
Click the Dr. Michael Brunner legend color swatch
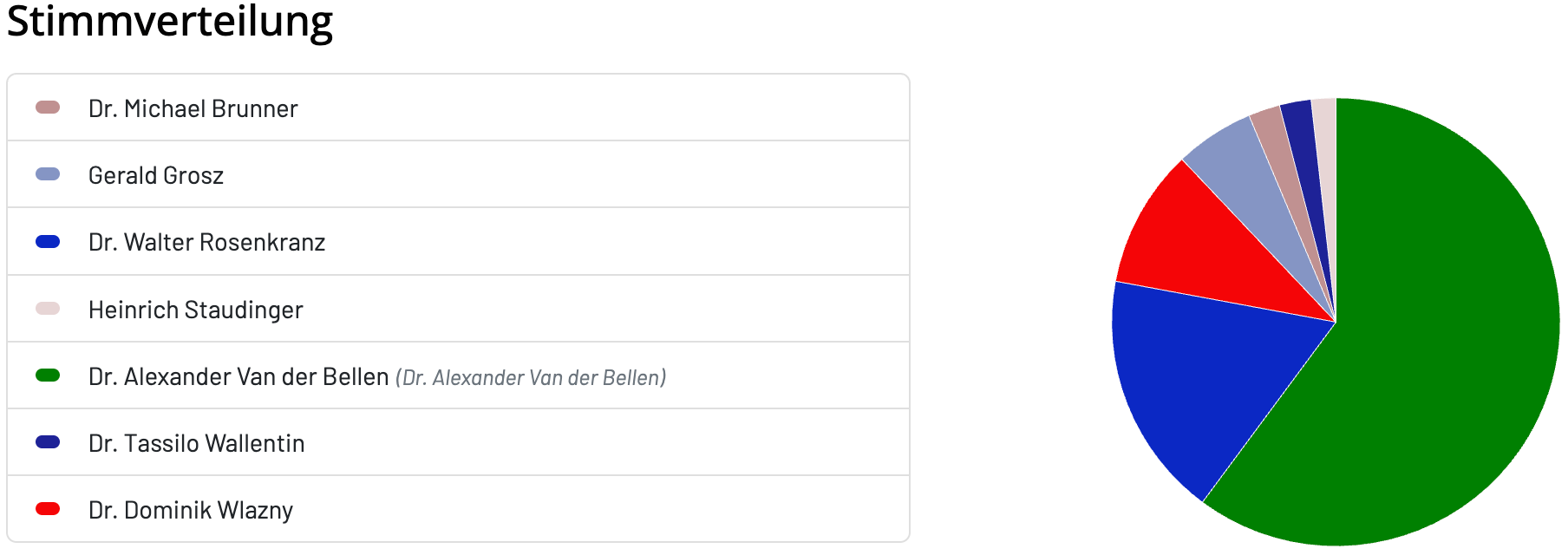(48, 108)
